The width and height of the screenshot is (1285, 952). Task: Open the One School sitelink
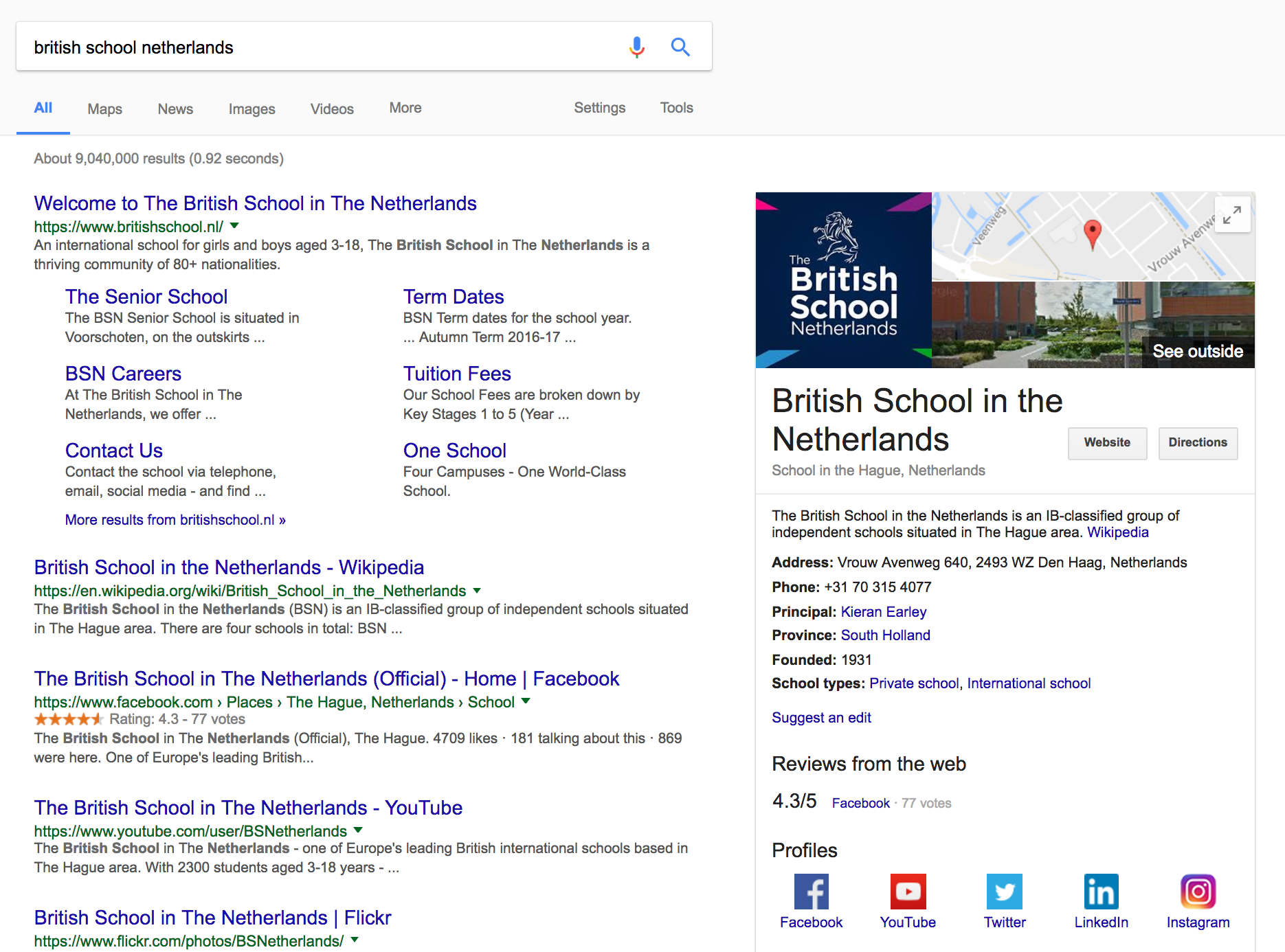coord(455,451)
